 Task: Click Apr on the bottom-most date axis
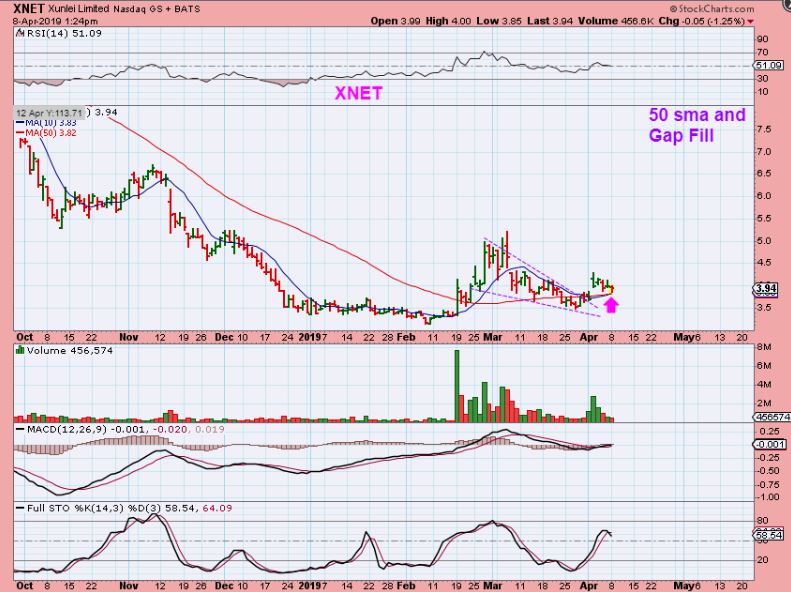pos(588,586)
